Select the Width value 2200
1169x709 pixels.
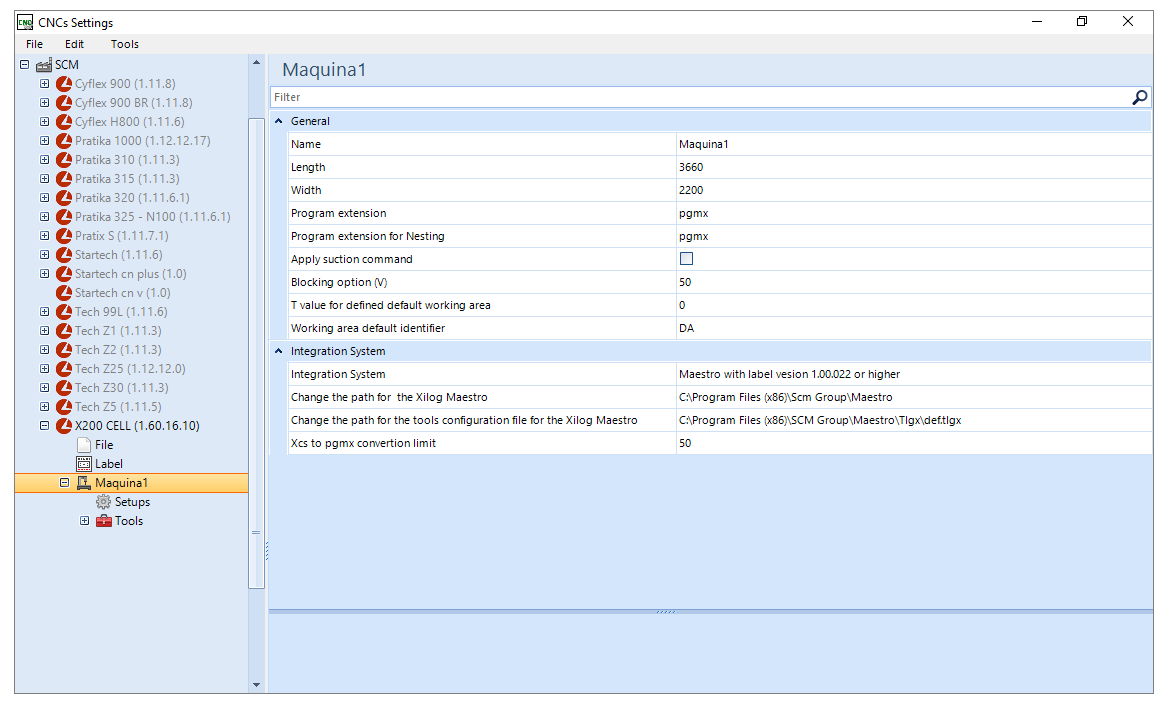click(914, 190)
